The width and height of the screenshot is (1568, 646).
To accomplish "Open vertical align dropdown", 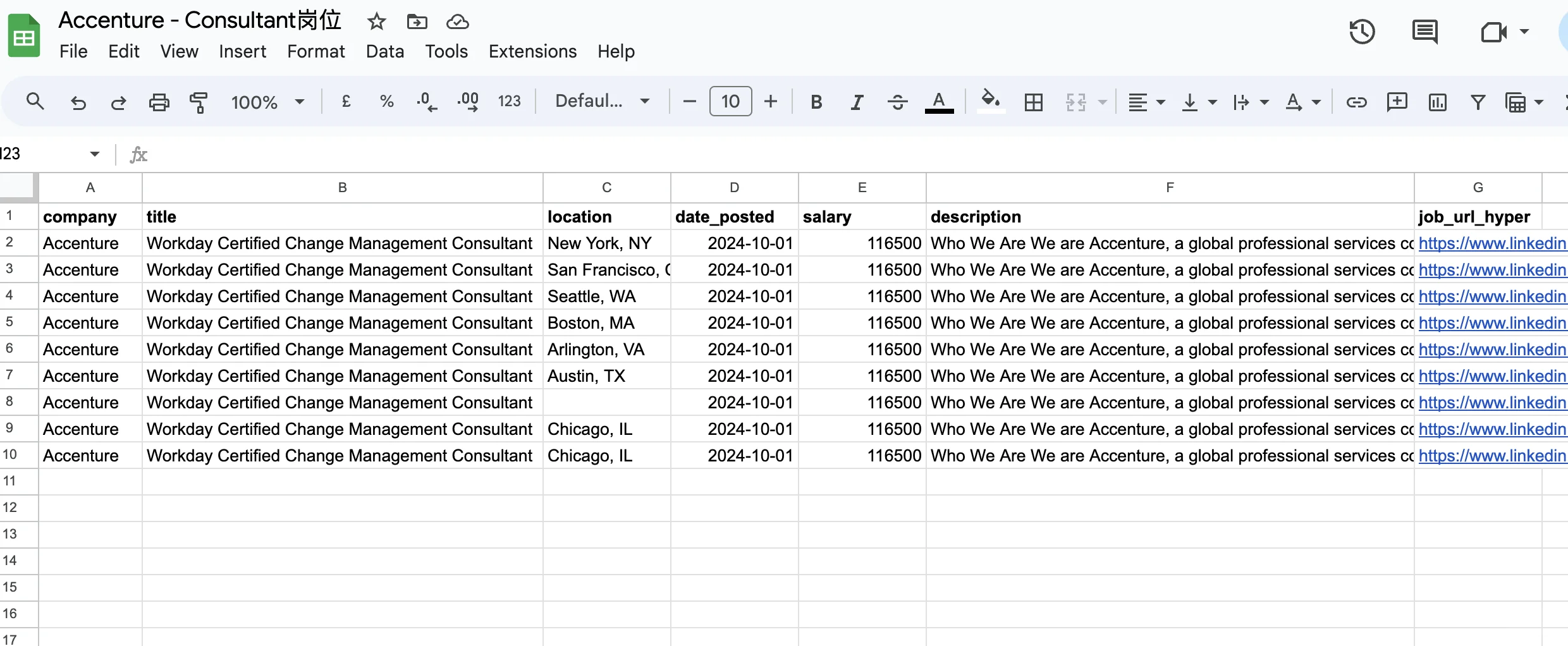I will tap(1199, 102).
